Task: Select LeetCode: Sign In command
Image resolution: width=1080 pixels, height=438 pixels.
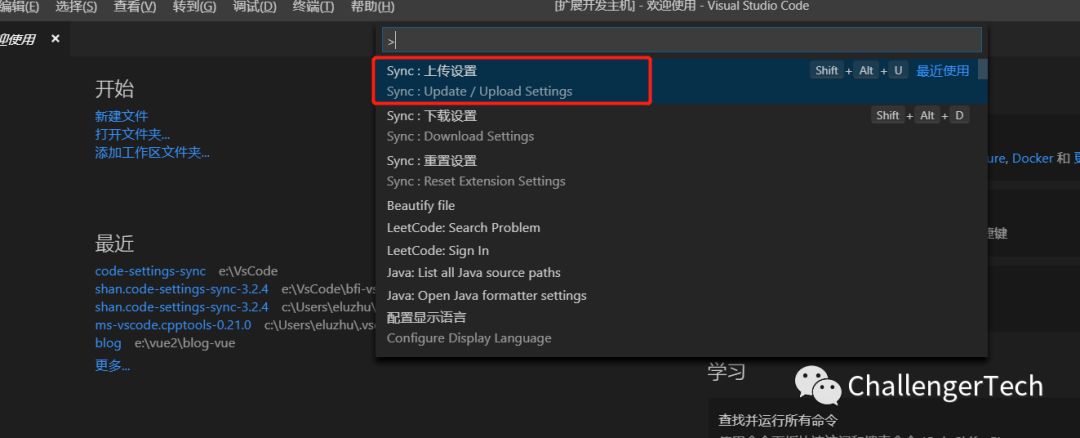Action: coord(681,251)
